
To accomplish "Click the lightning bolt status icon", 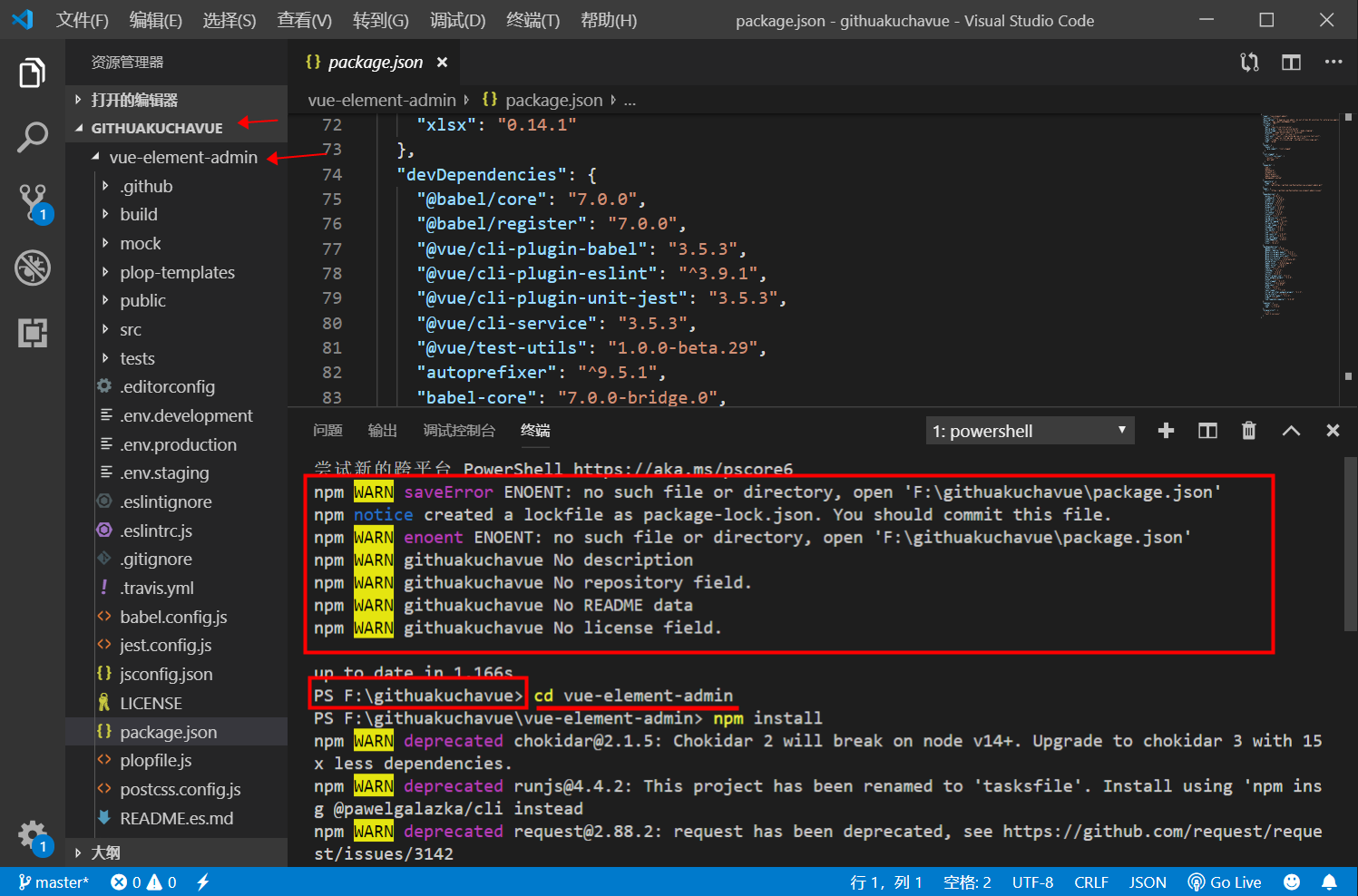I will 203,882.
